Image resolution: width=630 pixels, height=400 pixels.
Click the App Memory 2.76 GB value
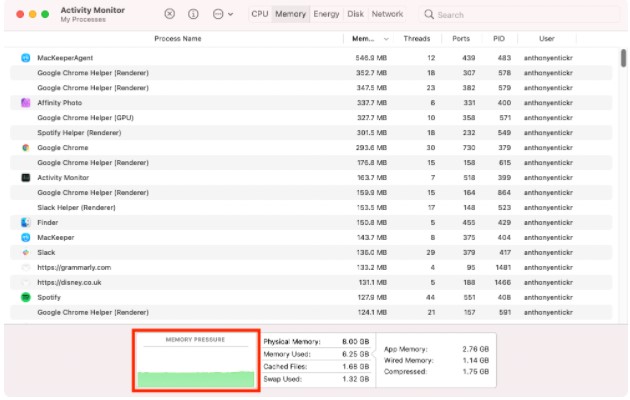(476, 349)
